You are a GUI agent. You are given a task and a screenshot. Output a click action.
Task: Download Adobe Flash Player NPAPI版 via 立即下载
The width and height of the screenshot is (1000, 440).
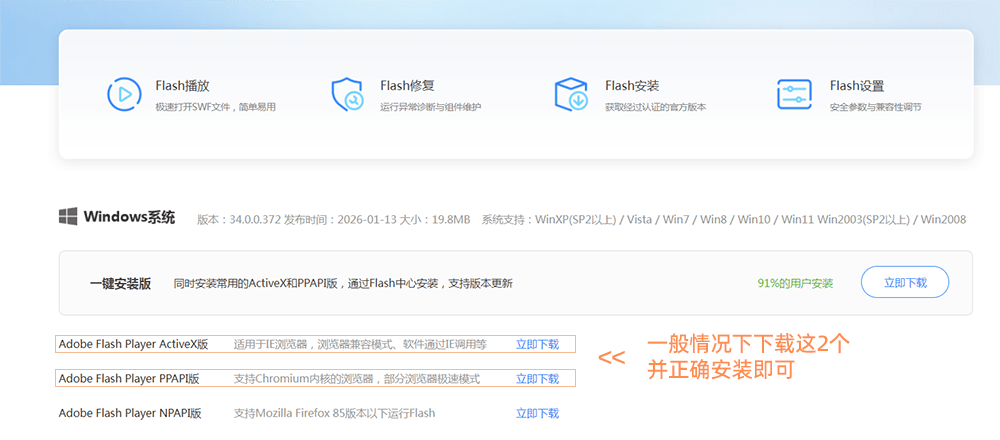click(x=537, y=413)
